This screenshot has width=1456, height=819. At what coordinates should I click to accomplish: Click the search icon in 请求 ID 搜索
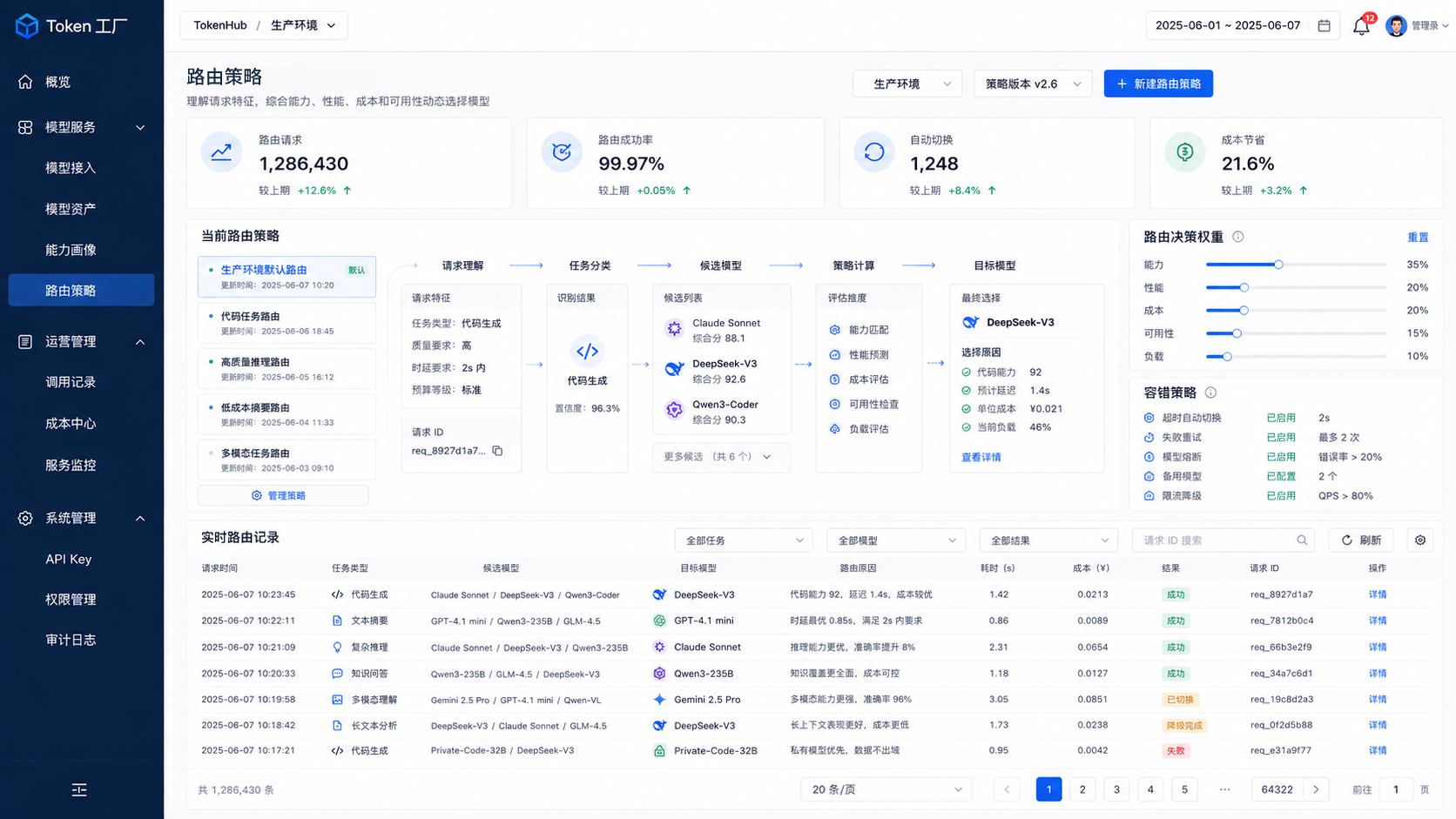coord(1302,540)
